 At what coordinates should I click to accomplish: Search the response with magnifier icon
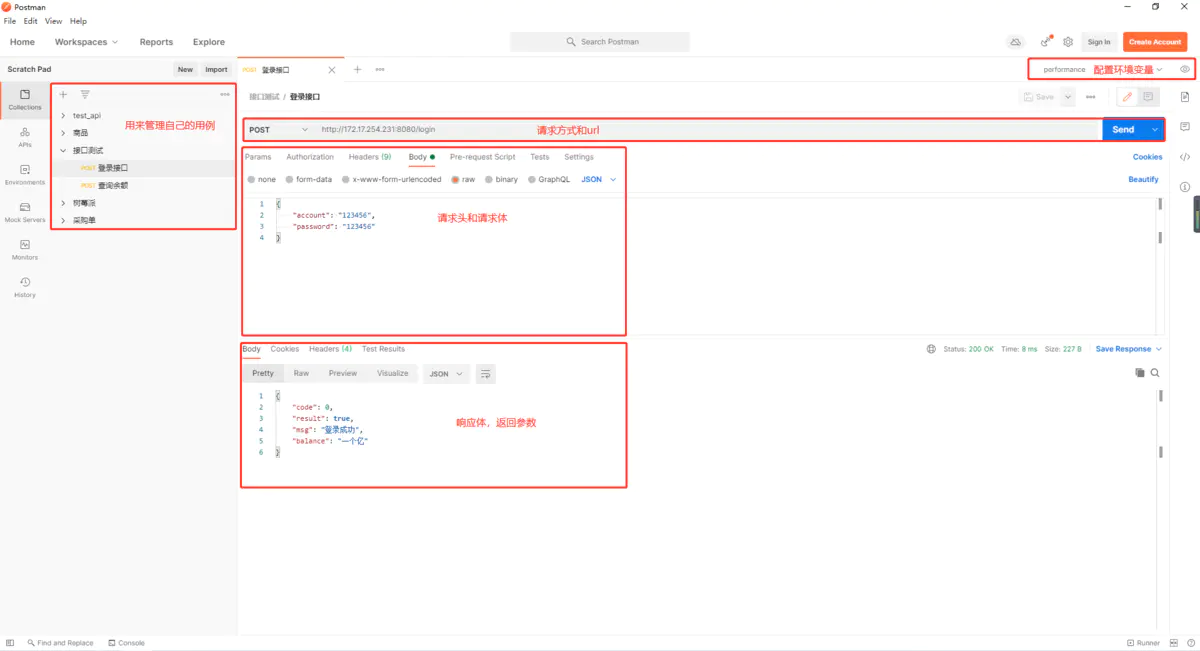[1155, 373]
